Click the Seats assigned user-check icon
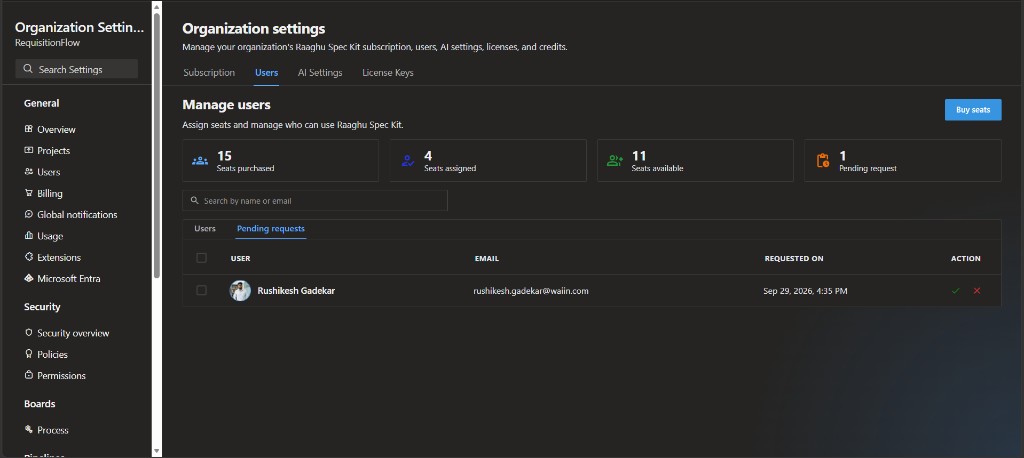The height and width of the screenshot is (458, 1024). [408, 161]
